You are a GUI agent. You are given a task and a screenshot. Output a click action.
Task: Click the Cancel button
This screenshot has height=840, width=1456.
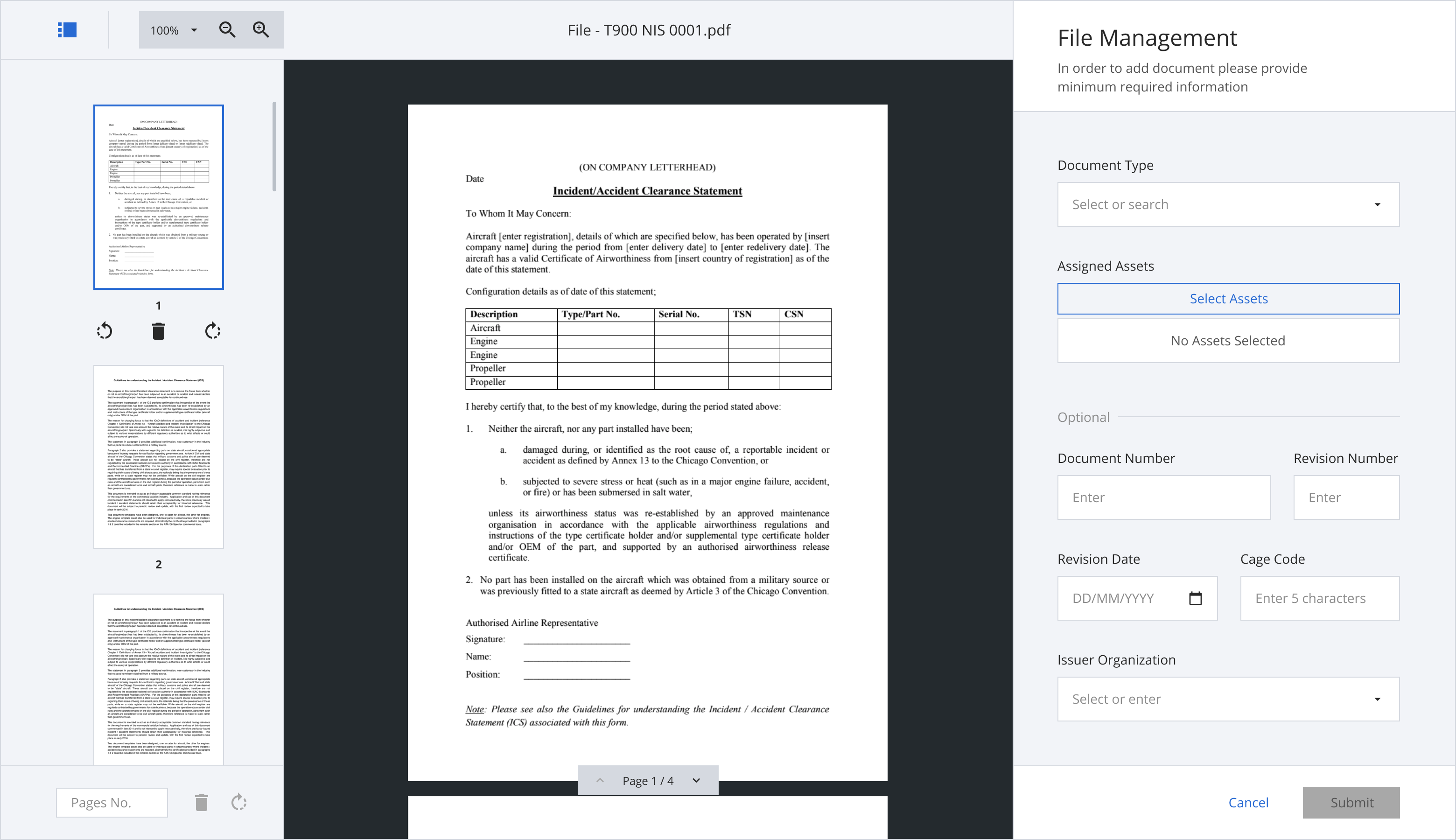click(1248, 802)
